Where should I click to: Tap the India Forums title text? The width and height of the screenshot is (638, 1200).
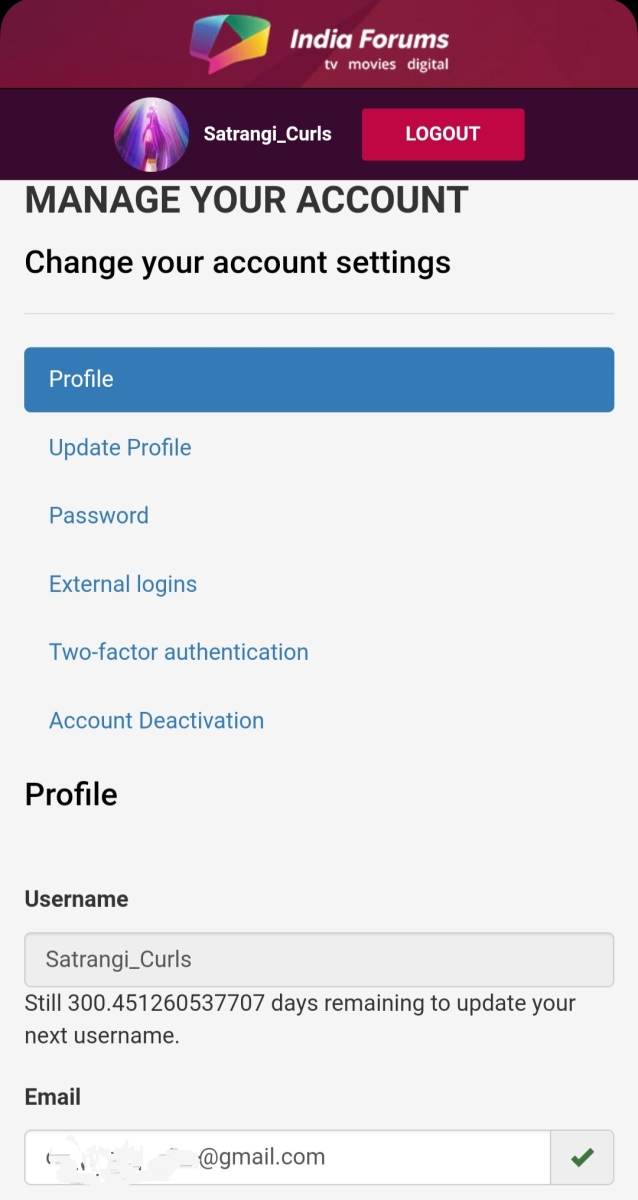(369, 39)
